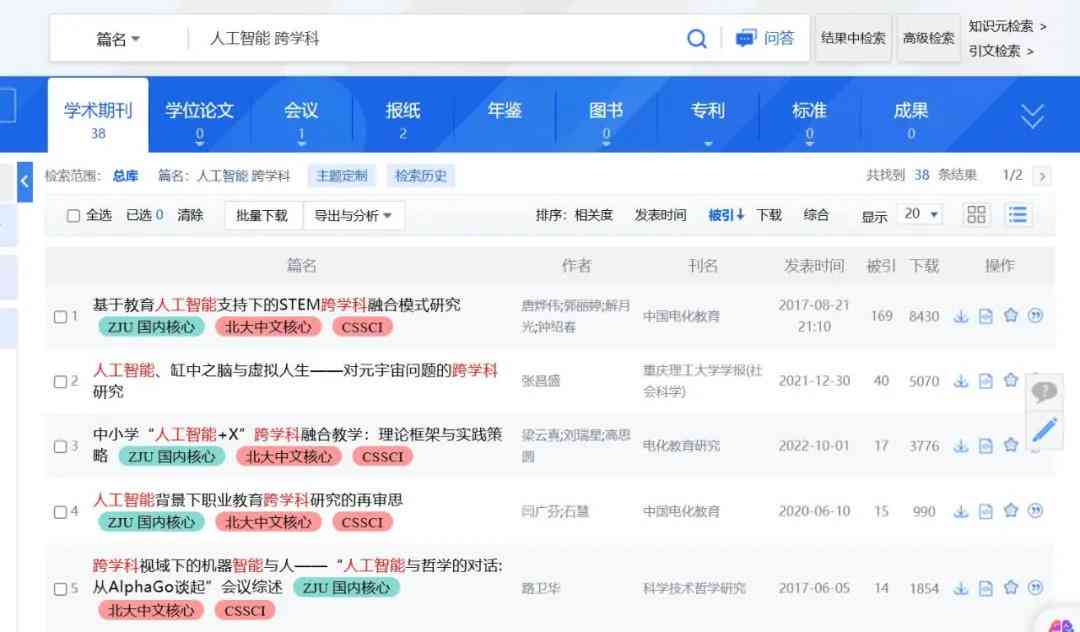Favorite the 中小学人工智能+X article

click(x=1010, y=445)
